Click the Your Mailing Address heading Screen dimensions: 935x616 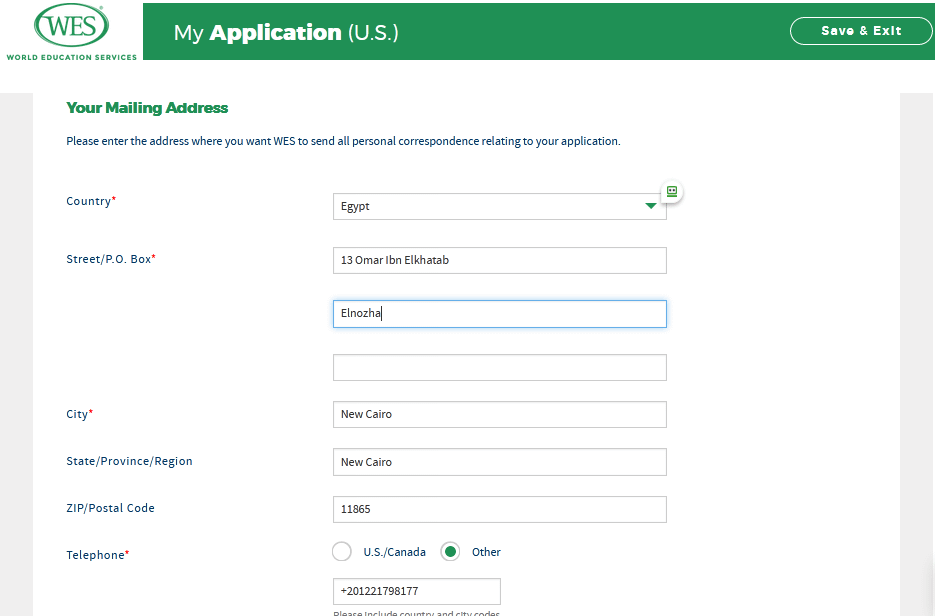pos(144,107)
